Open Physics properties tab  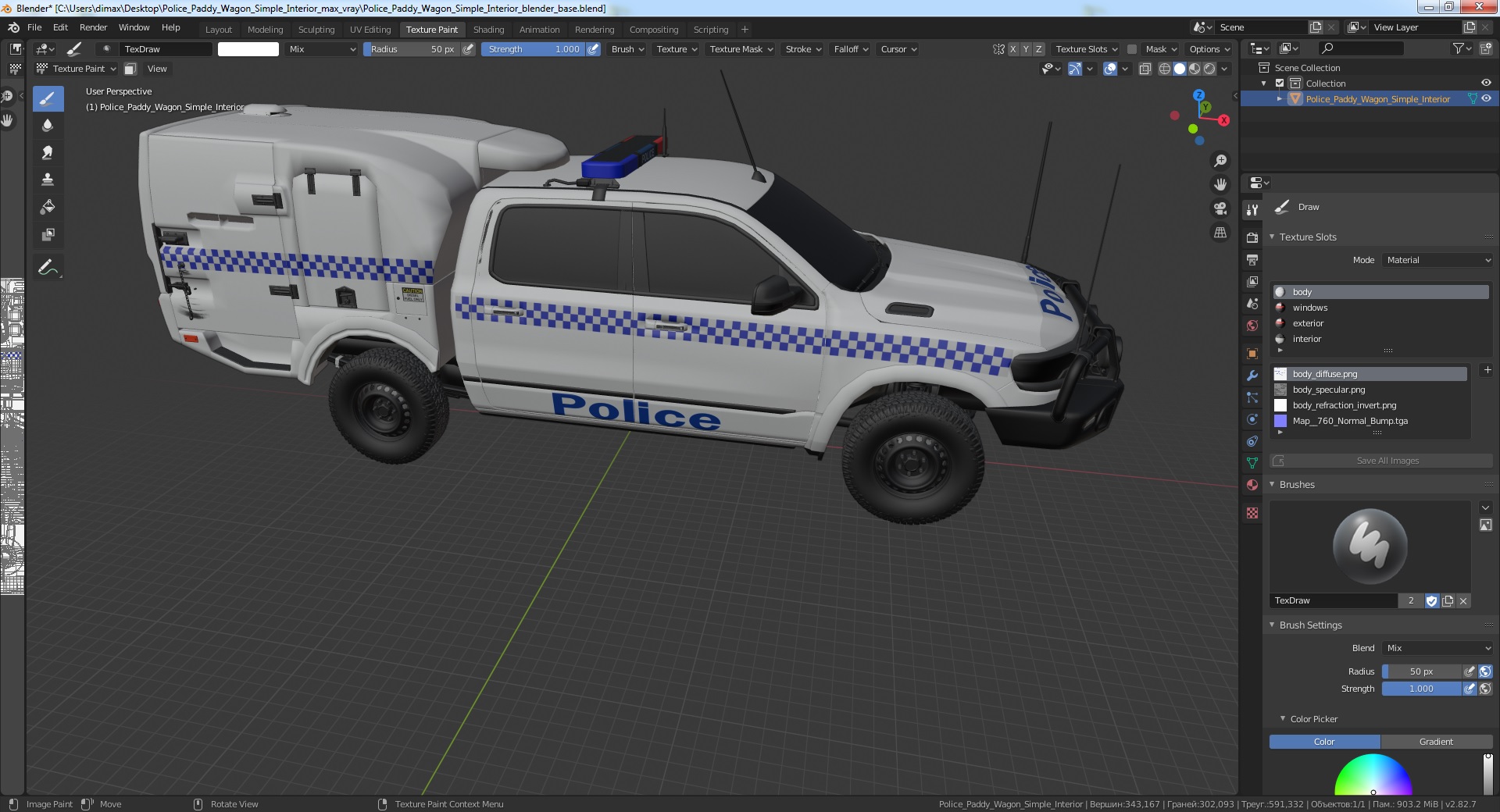tap(1252, 419)
